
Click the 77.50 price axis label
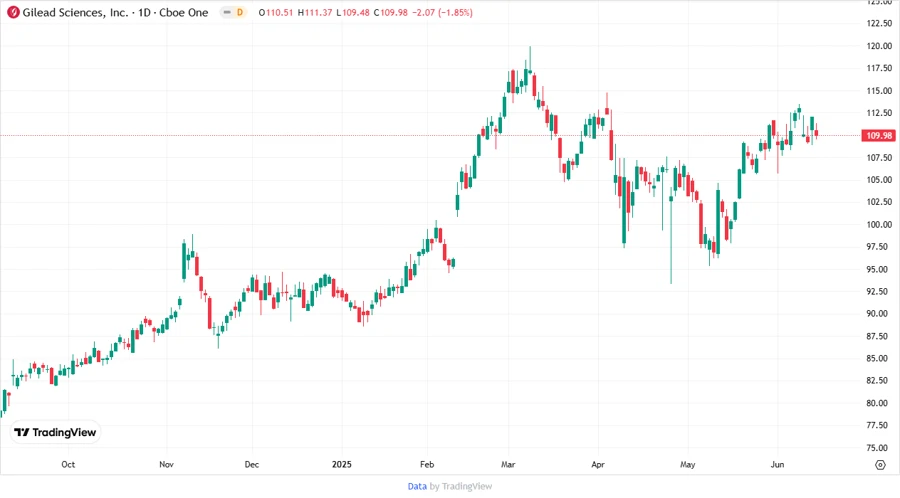[879, 425]
